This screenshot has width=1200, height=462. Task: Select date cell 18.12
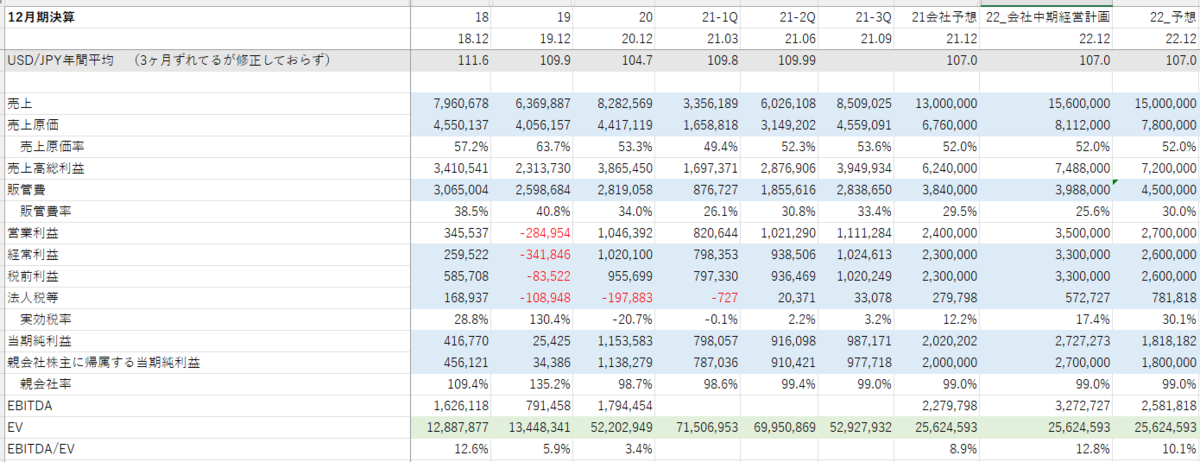coord(473,39)
